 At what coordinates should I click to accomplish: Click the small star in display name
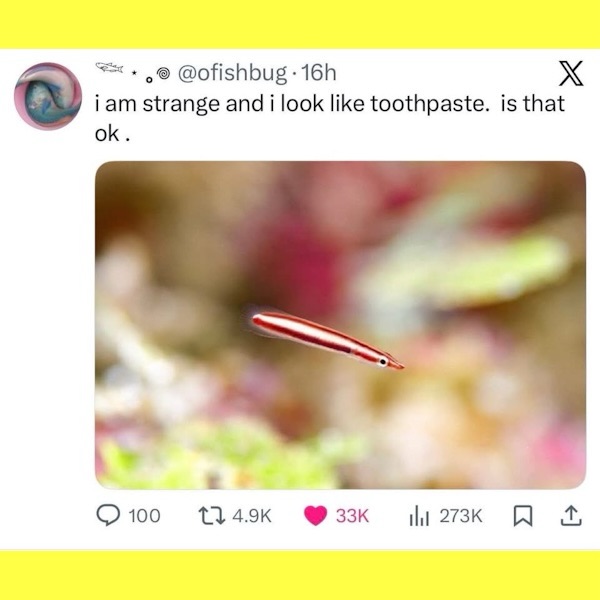[x=134, y=72]
